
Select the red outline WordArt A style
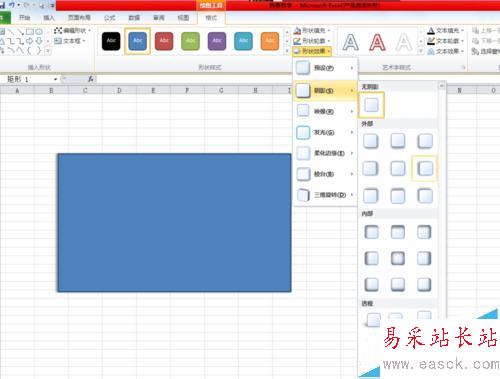[x=377, y=42]
